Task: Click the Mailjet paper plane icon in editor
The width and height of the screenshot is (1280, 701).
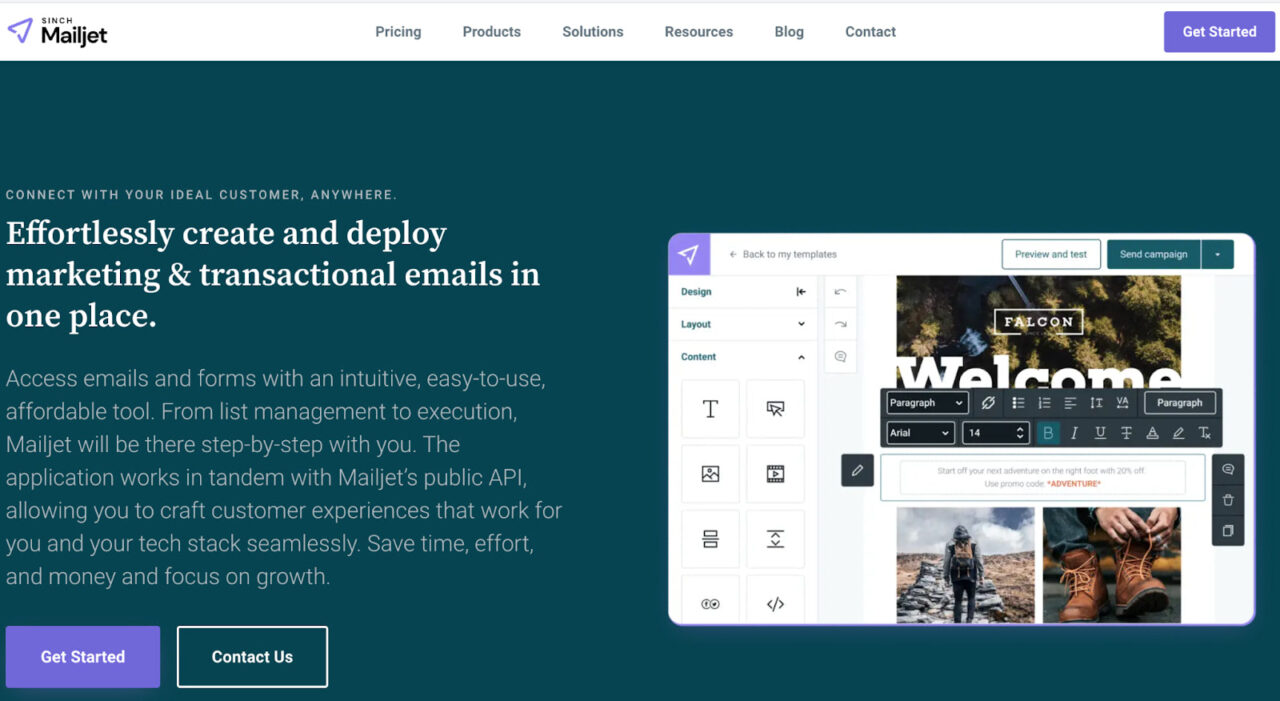Action: click(689, 254)
